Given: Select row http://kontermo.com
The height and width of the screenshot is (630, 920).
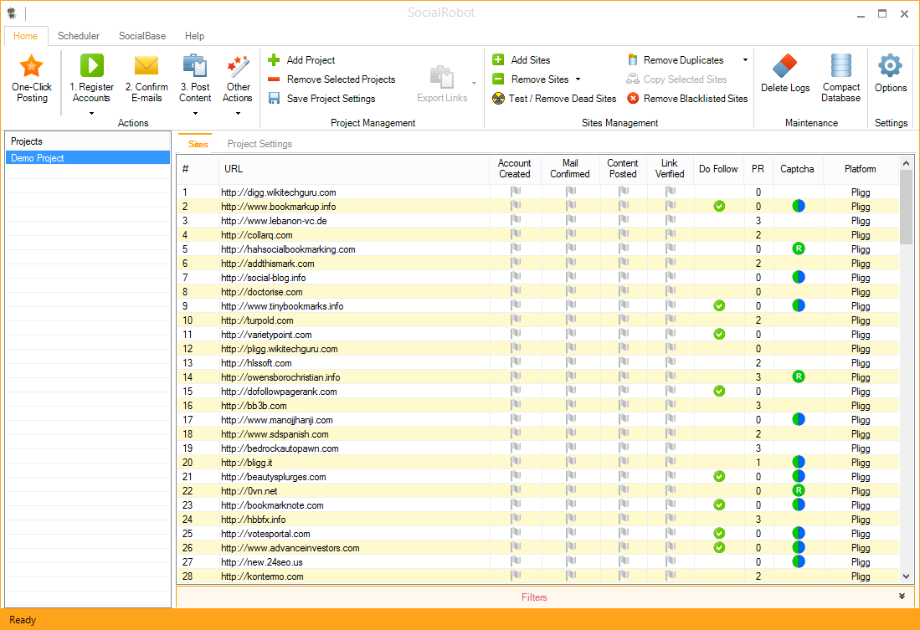Looking at the screenshot, I should (x=537, y=576).
